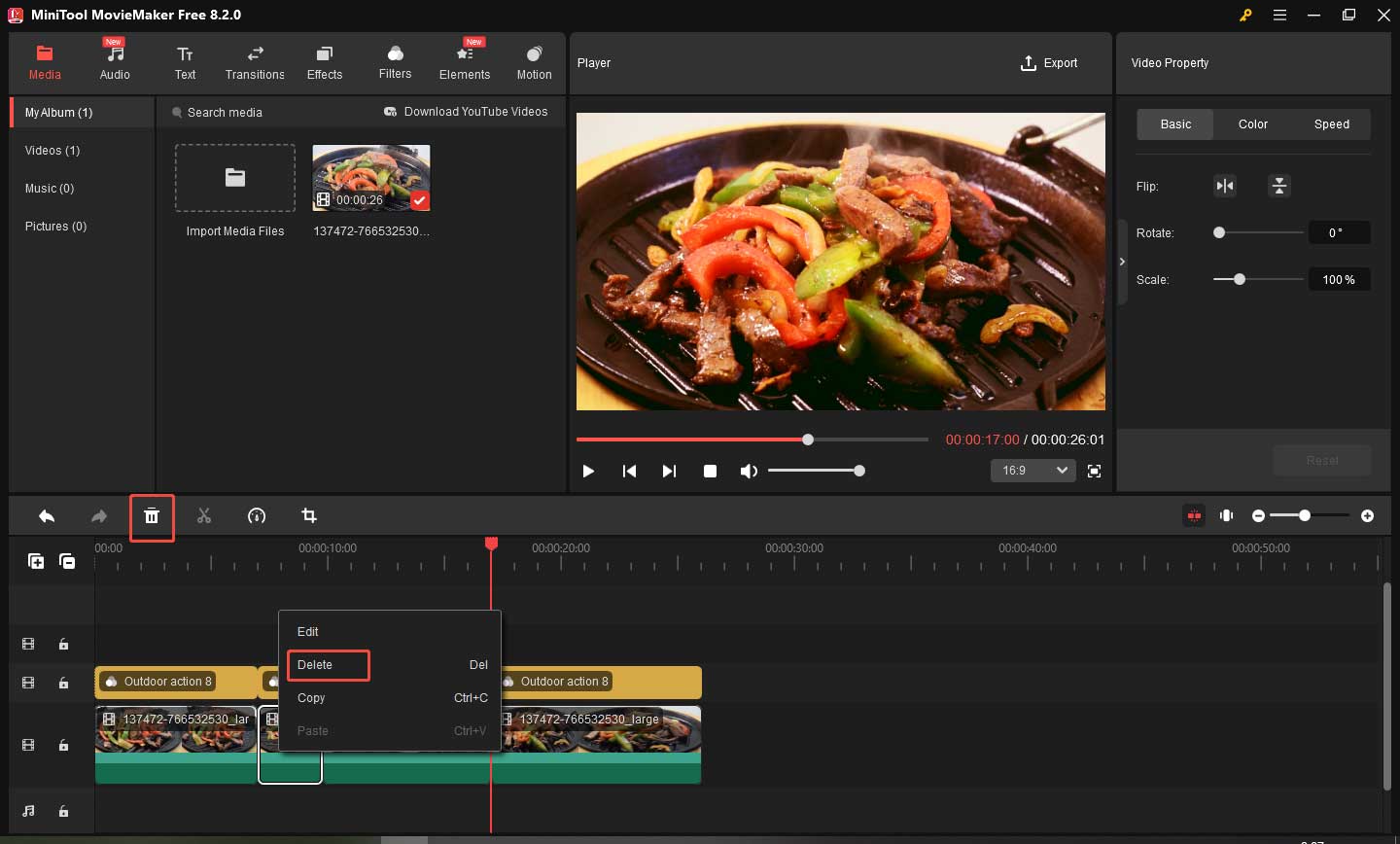Click the timeline zoom-to-fit icon
1400x844 pixels.
(x=1227, y=515)
